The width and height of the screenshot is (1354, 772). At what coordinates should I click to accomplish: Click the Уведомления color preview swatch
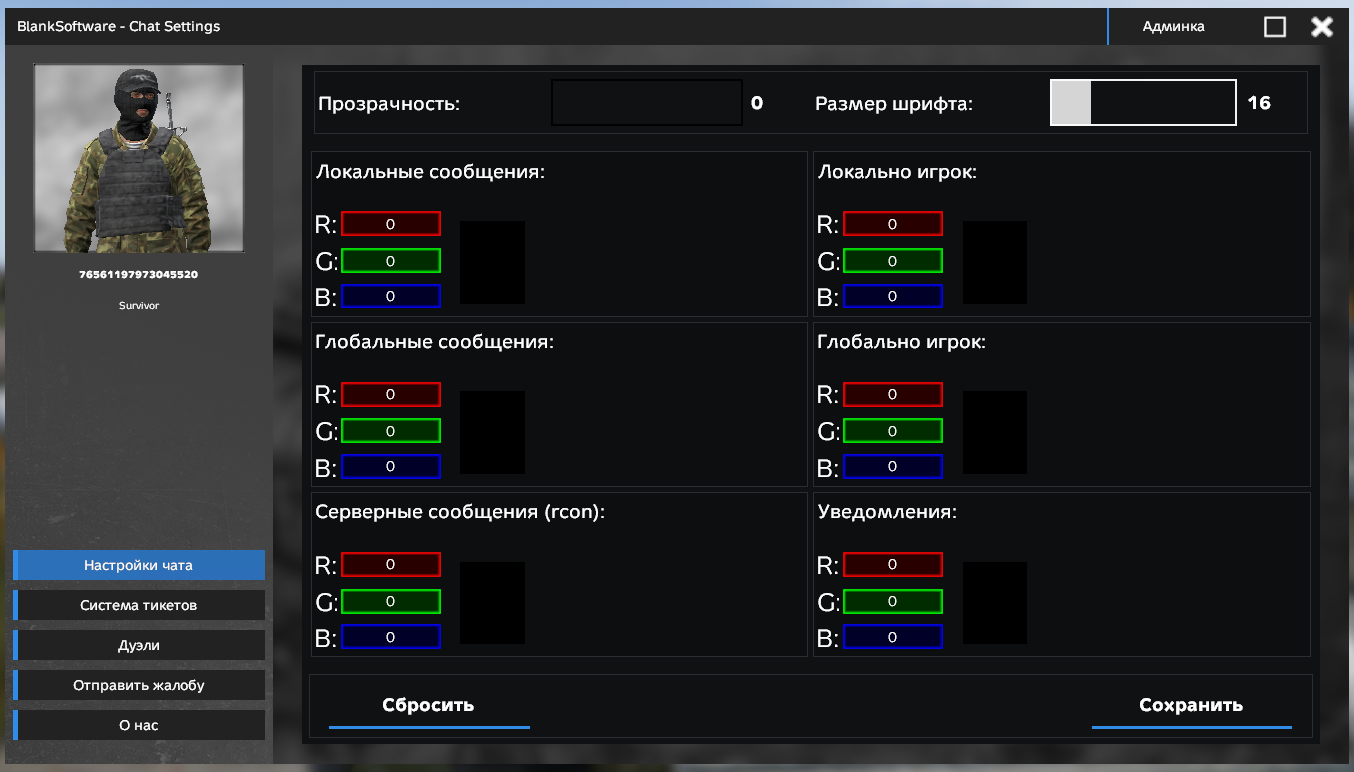[x=995, y=603]
